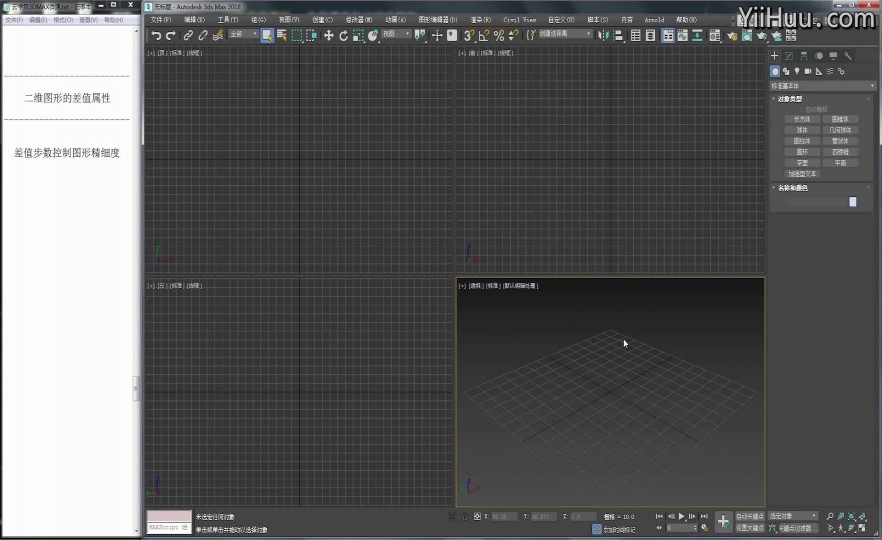Open the named selection sets dropdown
This screenshot has width=882, height=540.
[x=565, y=34]
